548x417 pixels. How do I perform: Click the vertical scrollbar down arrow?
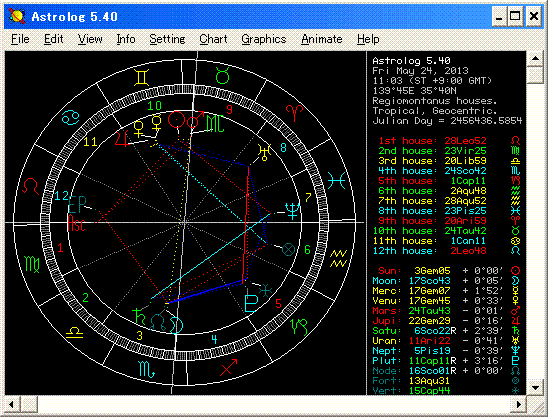pos(535,387)
